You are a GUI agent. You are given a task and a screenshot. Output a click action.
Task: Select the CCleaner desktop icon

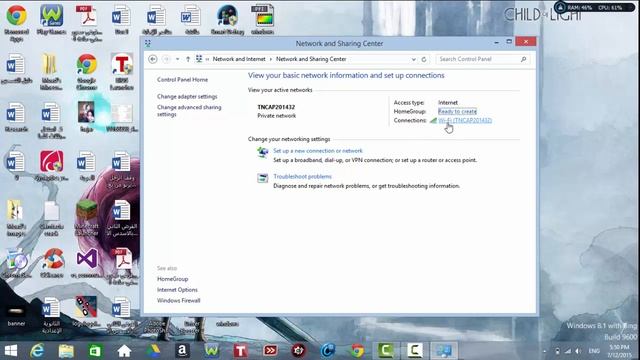[x=52, y=263]
